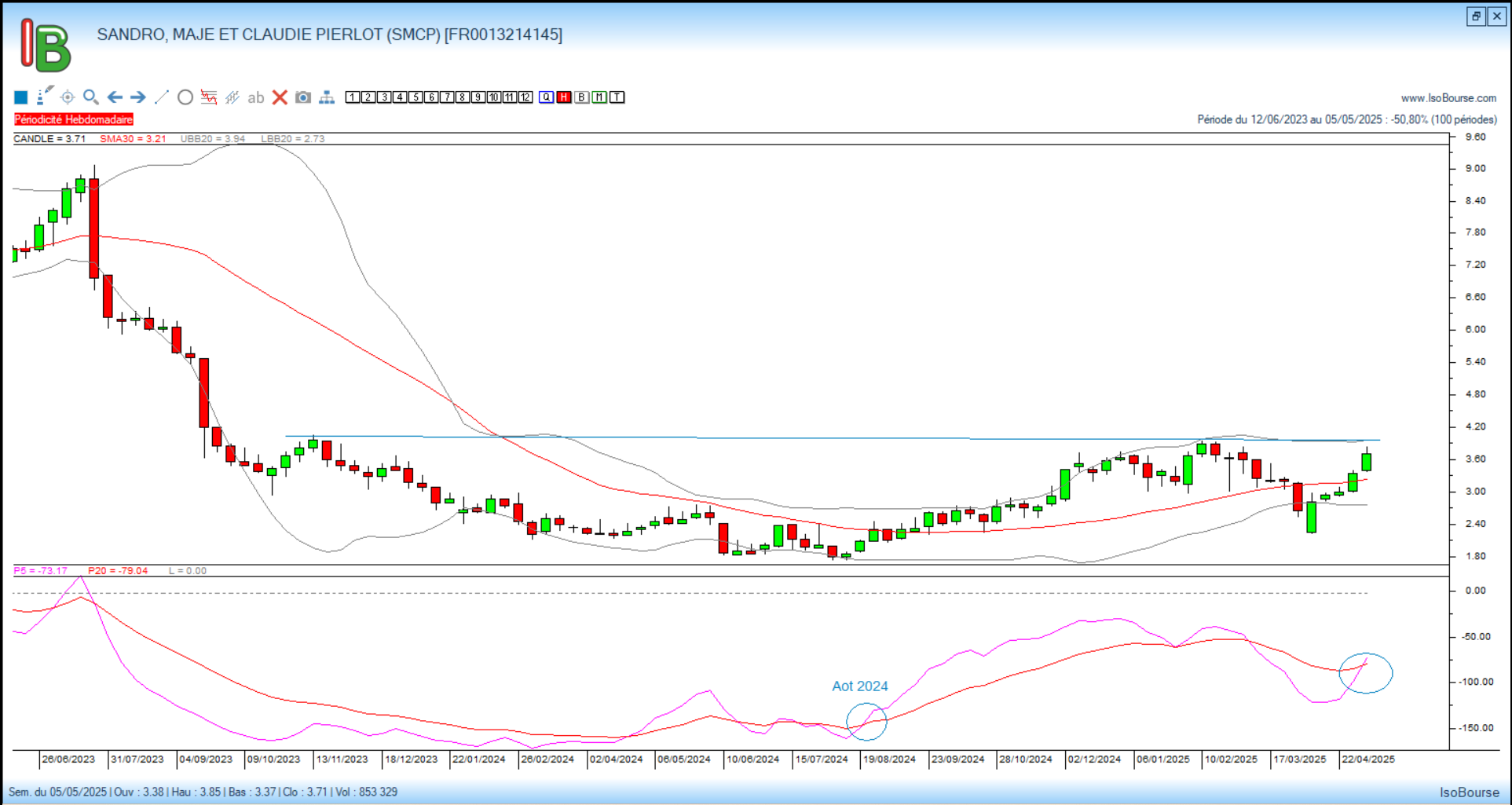Open the paint brush style tool
Screen dimensions: 1512x805
coord(45,97)
